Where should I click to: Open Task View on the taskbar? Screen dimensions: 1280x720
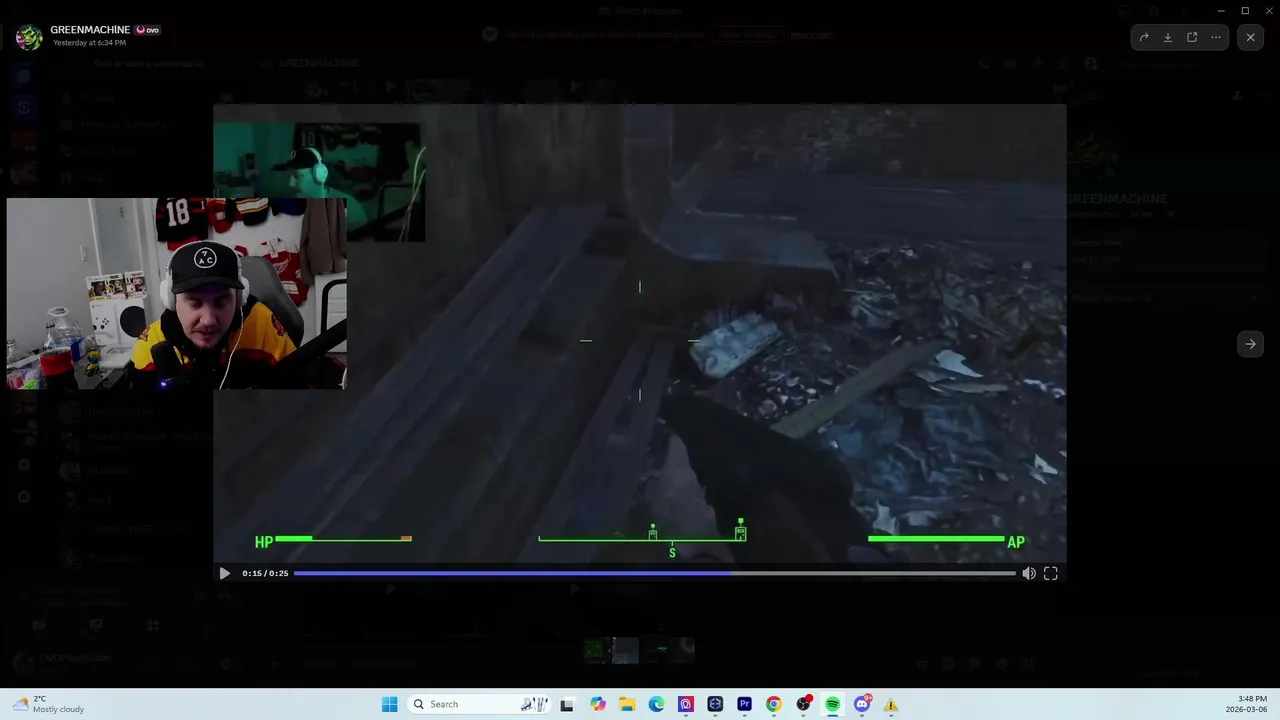(x=567, y=704)
